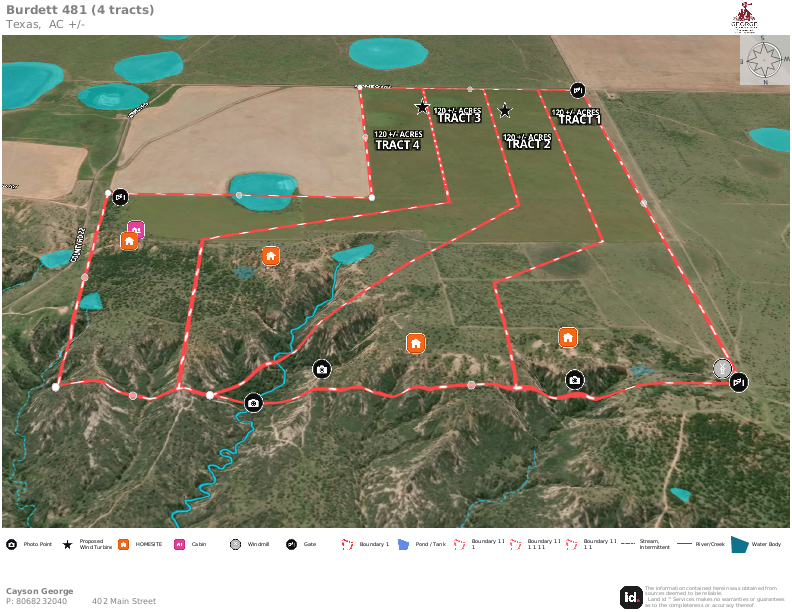The image size is (792, 612).
Task: Click the Pond / Tank legend symbol
Action: point(403,544)
